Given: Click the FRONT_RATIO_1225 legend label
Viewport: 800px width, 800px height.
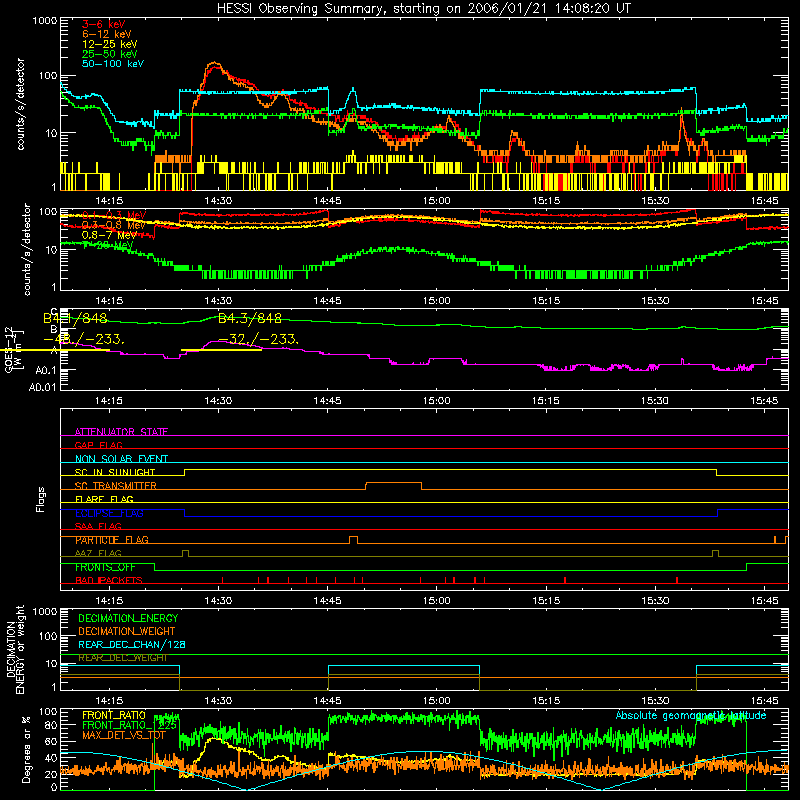Looking at the screenshot, I should click(x=129, y=725).
